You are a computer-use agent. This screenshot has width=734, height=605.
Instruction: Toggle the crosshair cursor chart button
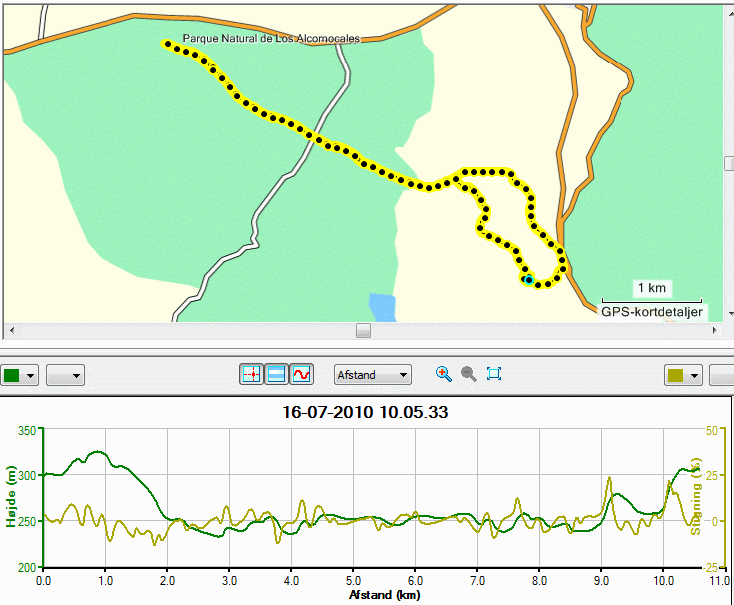point(251,375)
